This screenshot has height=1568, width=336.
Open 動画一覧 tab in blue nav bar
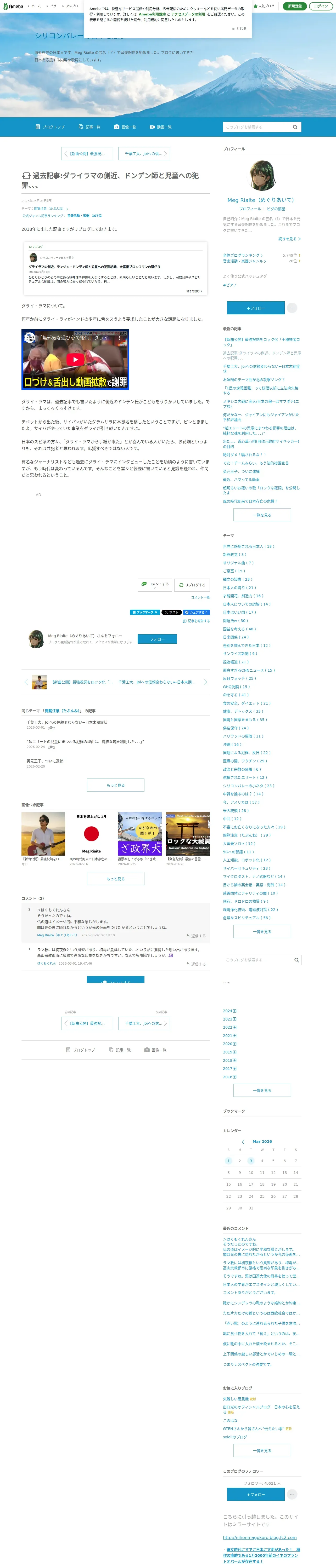point(160,127)
